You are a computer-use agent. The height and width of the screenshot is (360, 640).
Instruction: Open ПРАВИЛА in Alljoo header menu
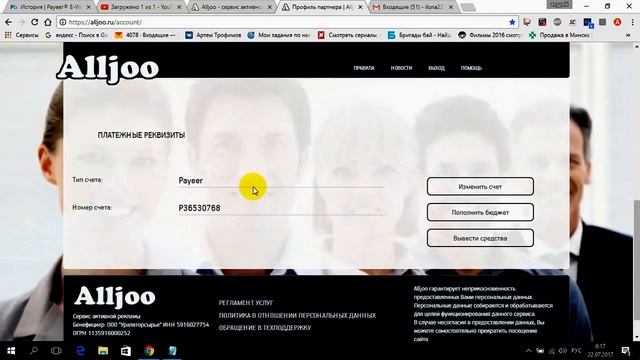(x=364, y=68)
